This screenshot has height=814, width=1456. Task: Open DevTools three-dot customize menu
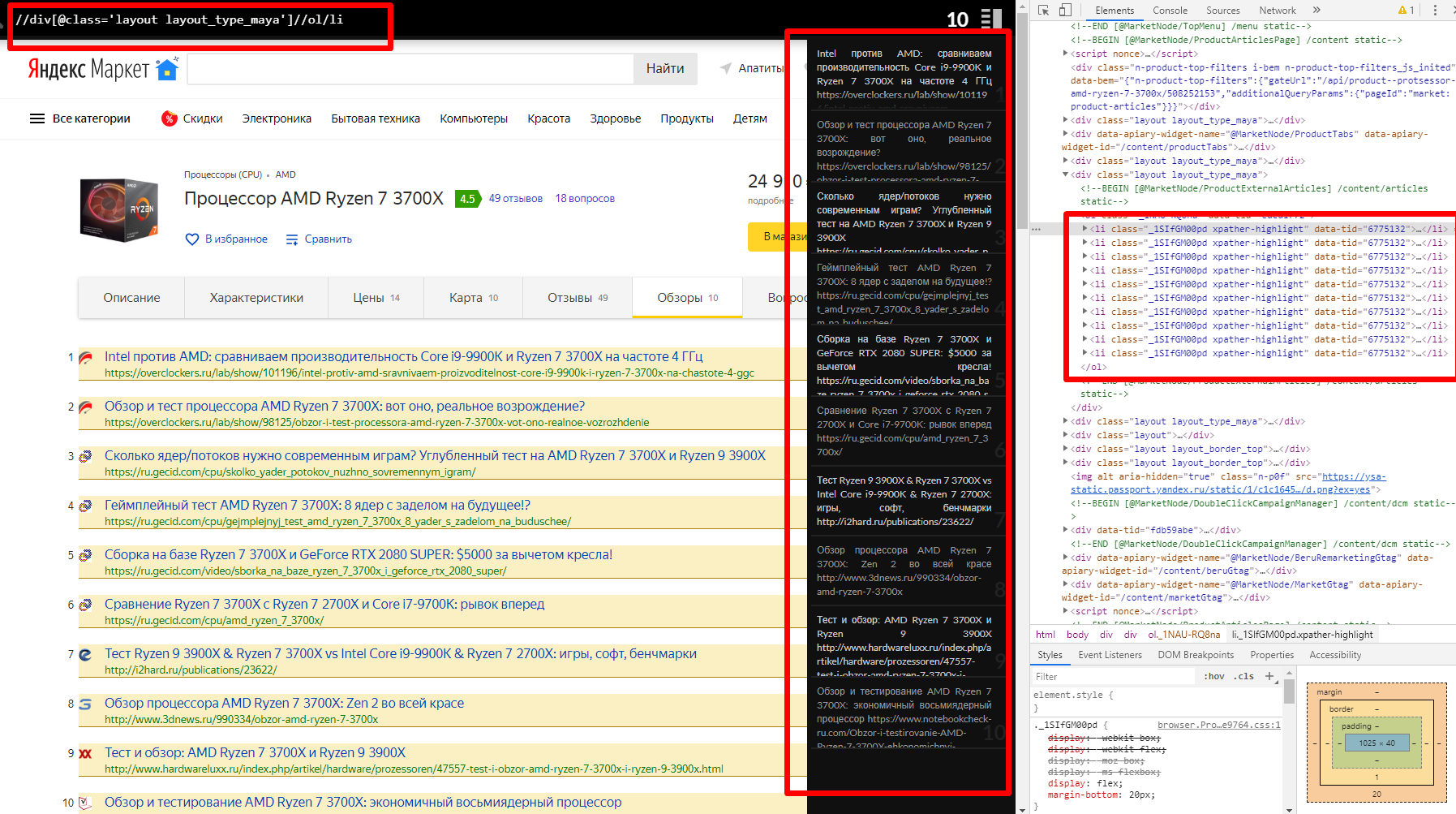[x=1435, y=11]
